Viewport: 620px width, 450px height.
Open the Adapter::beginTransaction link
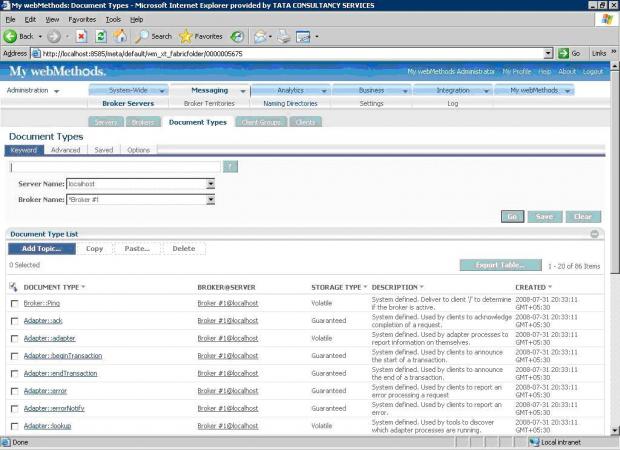(x=62, y=355)
